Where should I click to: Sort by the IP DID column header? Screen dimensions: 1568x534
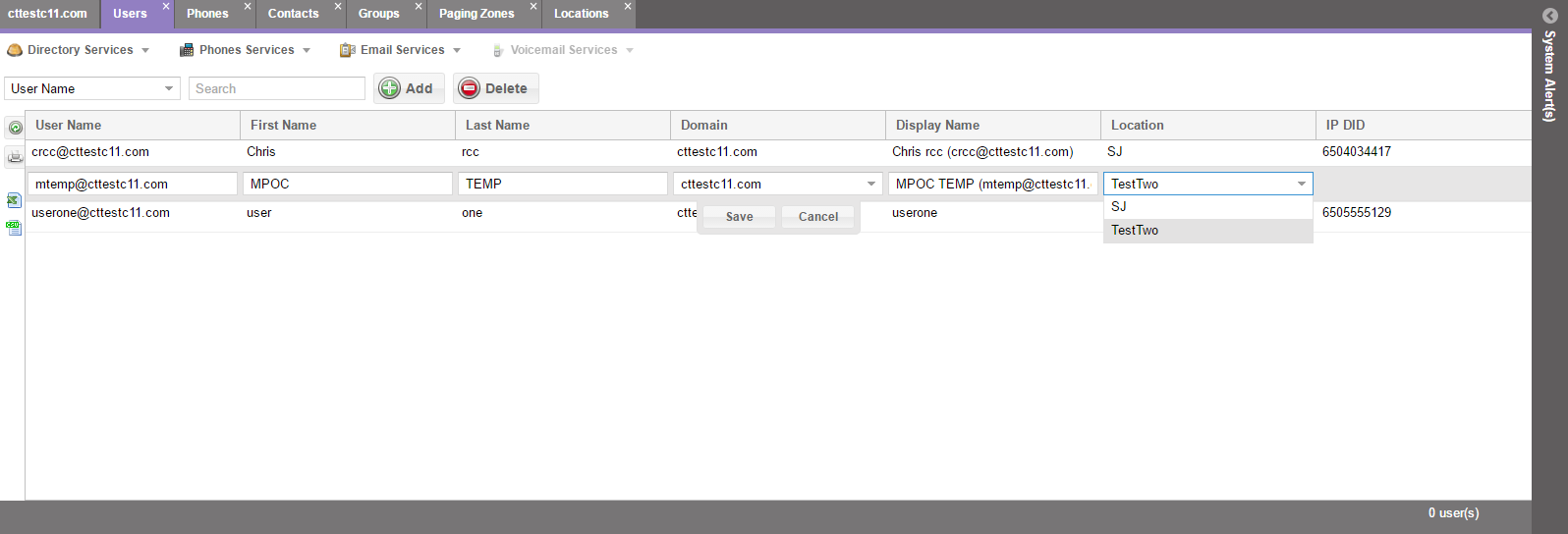tap(1424, 125)
